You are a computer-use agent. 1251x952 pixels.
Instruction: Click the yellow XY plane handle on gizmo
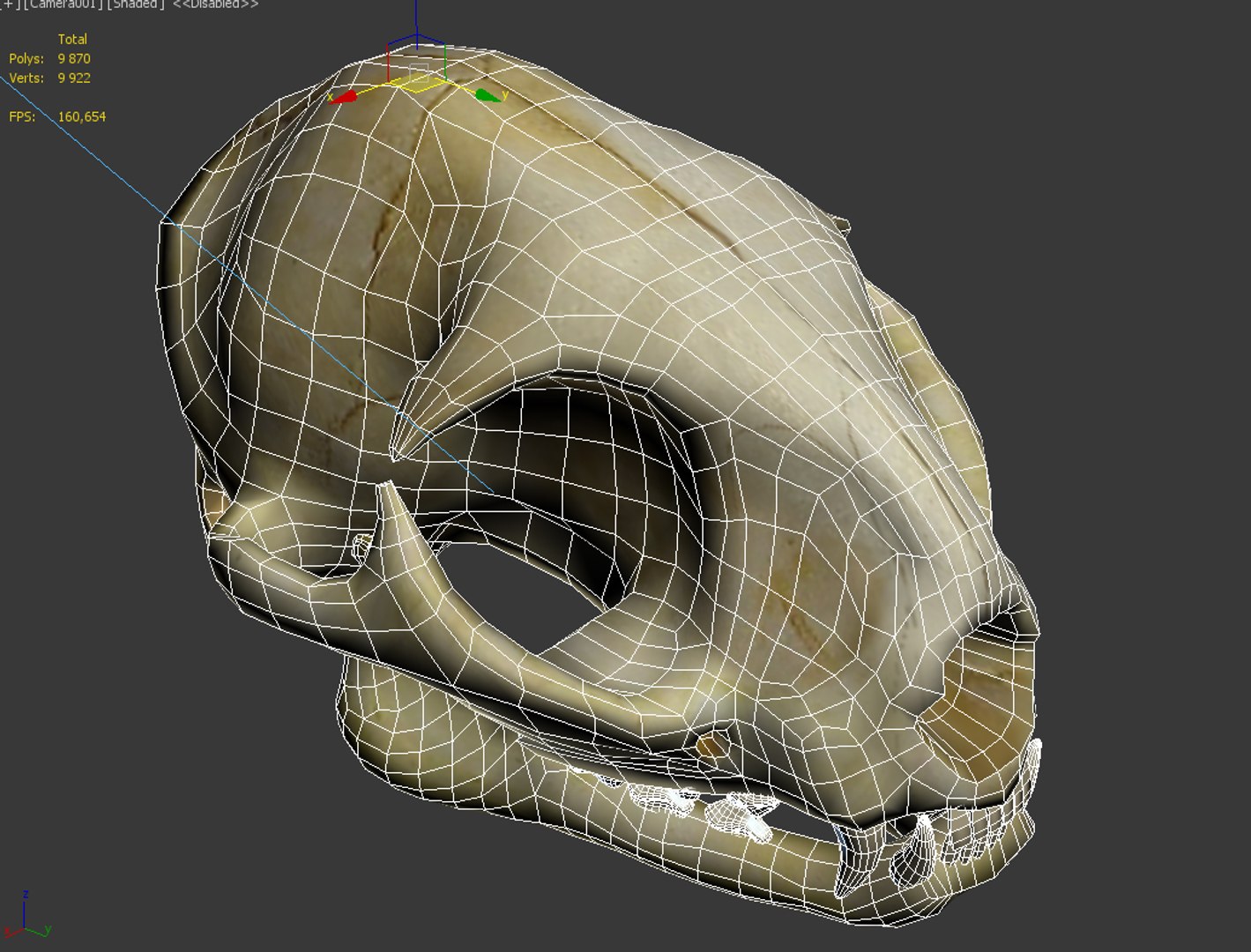coord(417,85)
